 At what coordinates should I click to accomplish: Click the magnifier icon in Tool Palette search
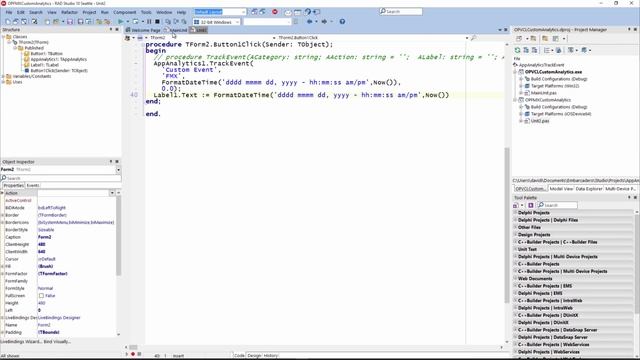tap(541, 205)
